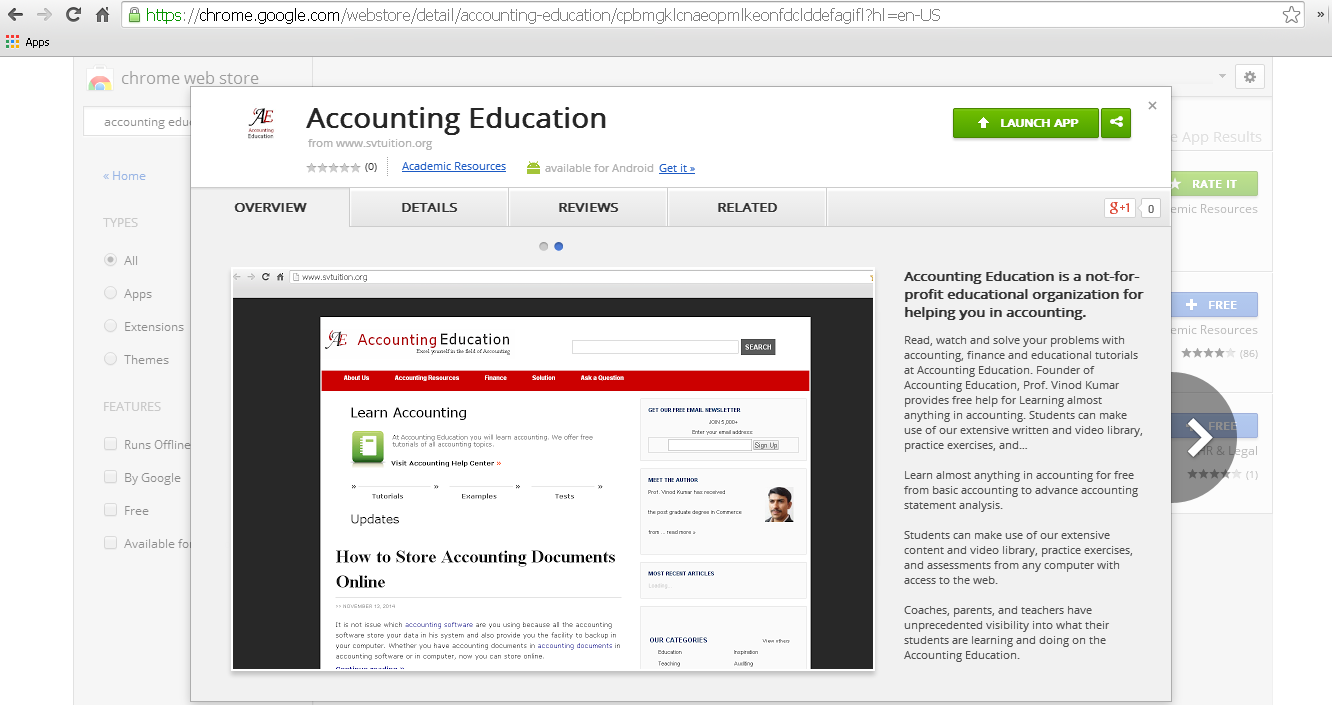Screen dimensions: 1332x709
Task: Click the (0) ratings count
Action: [370, 167]
